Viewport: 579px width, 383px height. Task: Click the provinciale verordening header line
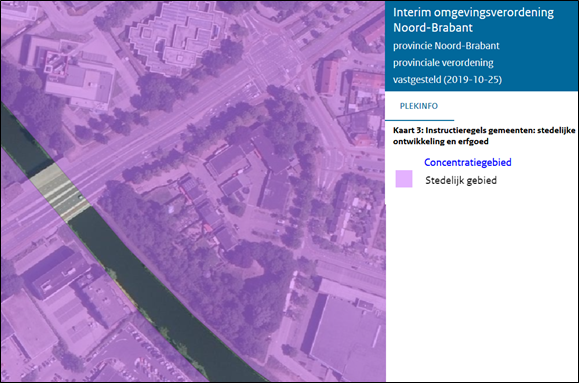443,63
